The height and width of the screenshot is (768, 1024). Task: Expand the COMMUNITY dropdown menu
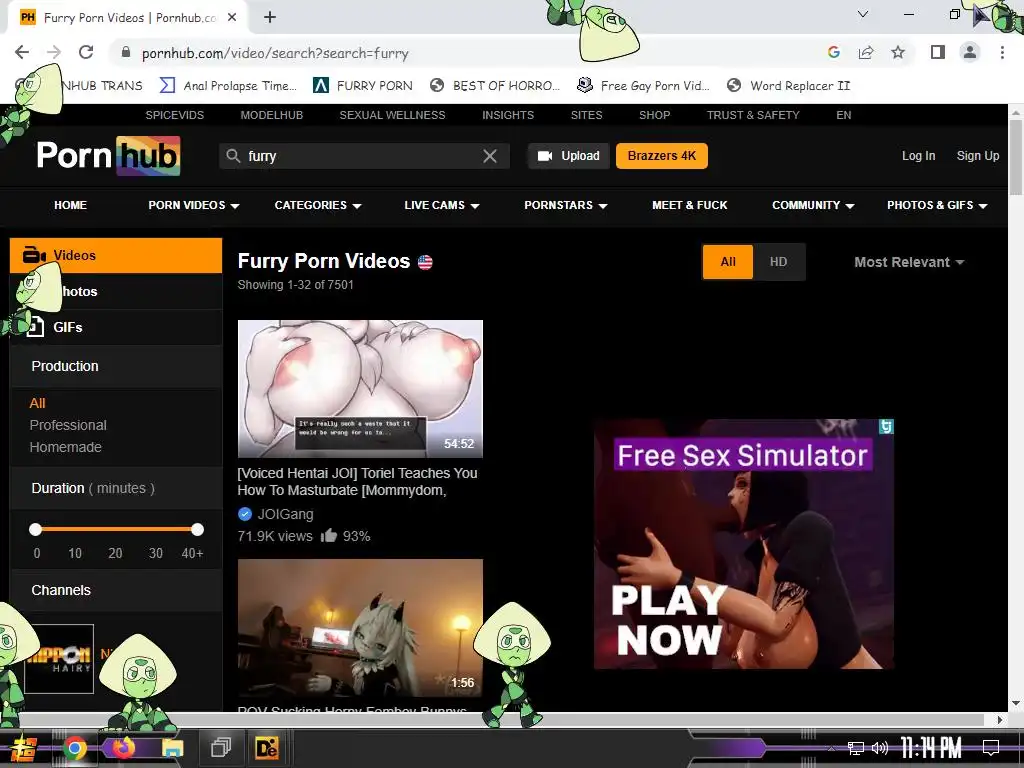coord(813,205)
